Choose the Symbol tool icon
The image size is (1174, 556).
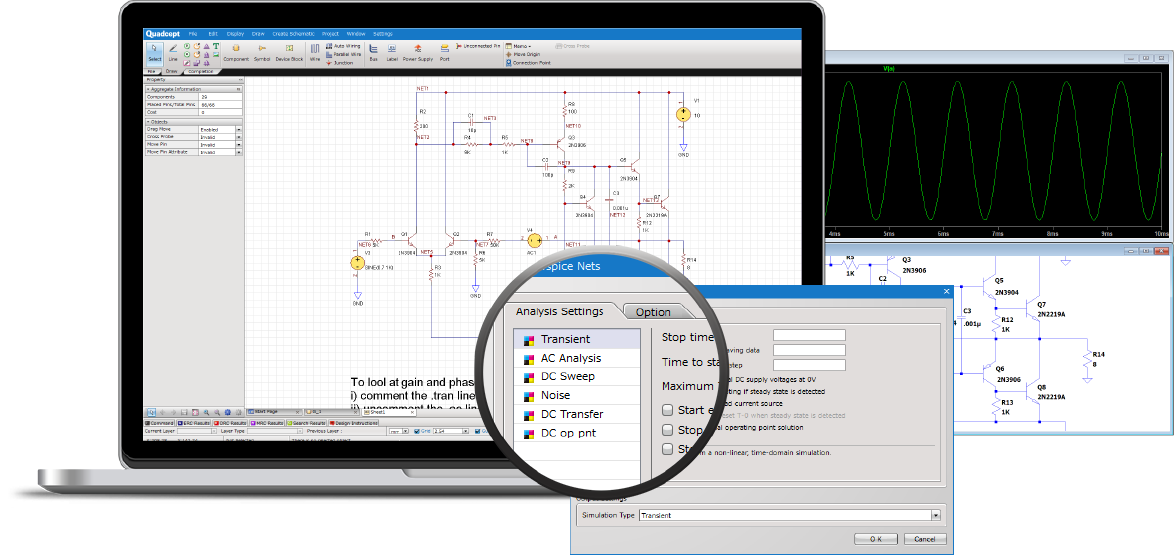pos(262,50)
